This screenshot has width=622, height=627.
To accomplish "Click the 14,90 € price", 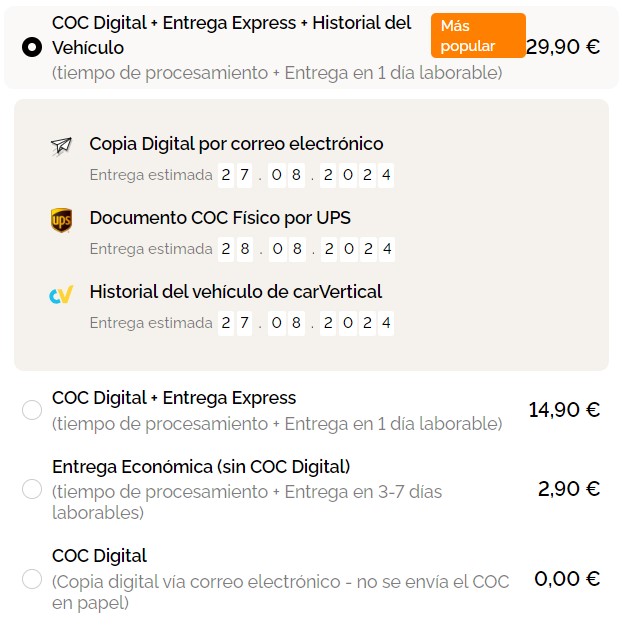I will tap(564, 410).
